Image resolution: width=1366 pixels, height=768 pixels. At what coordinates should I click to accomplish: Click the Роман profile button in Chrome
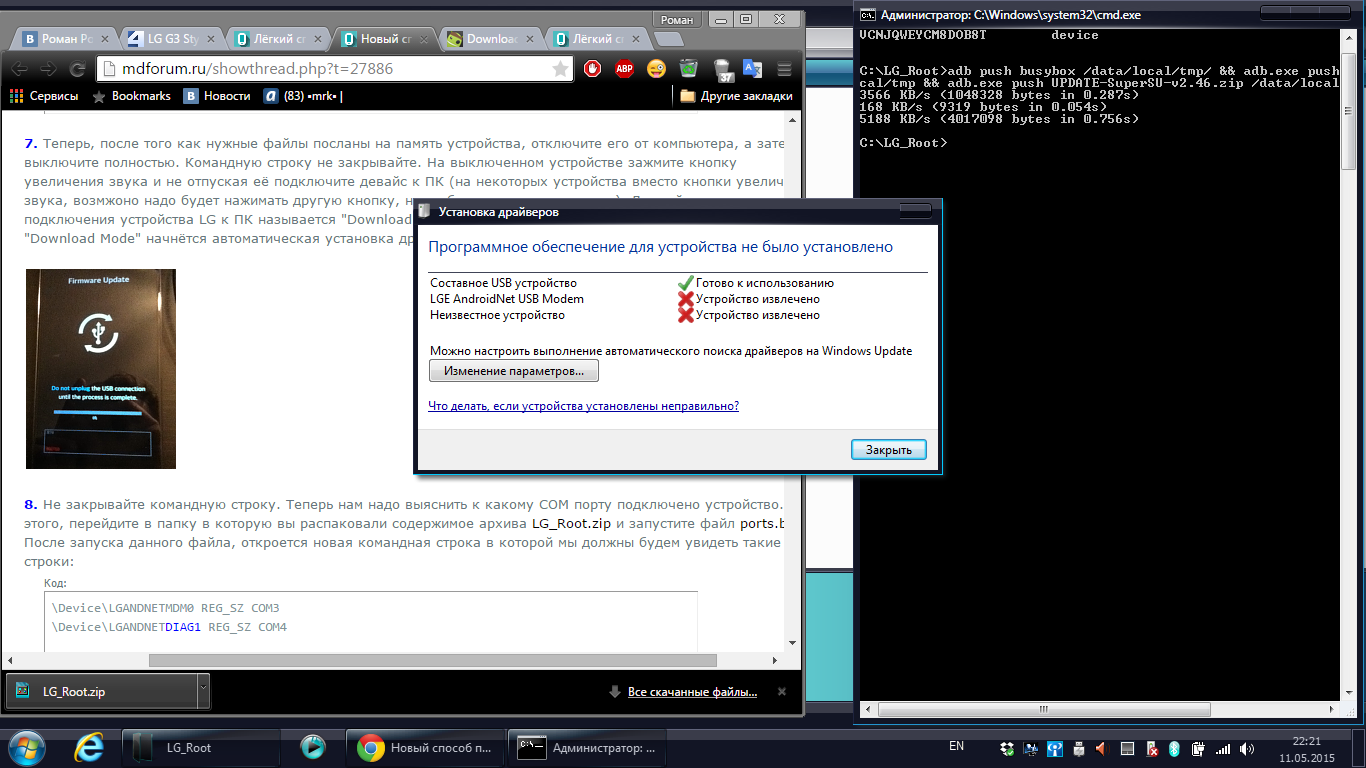click(x=677, y=19)
